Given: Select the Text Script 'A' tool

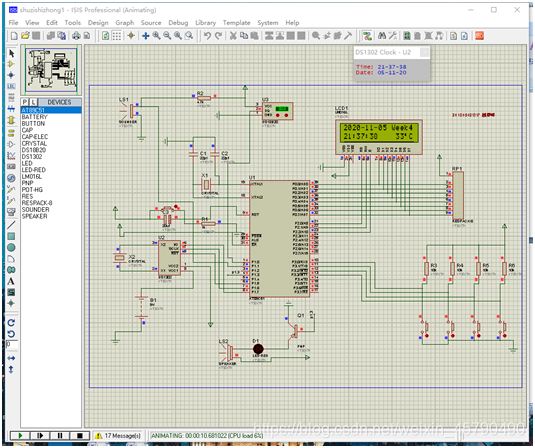Looking at the screenshot, I should coord(11,281).
